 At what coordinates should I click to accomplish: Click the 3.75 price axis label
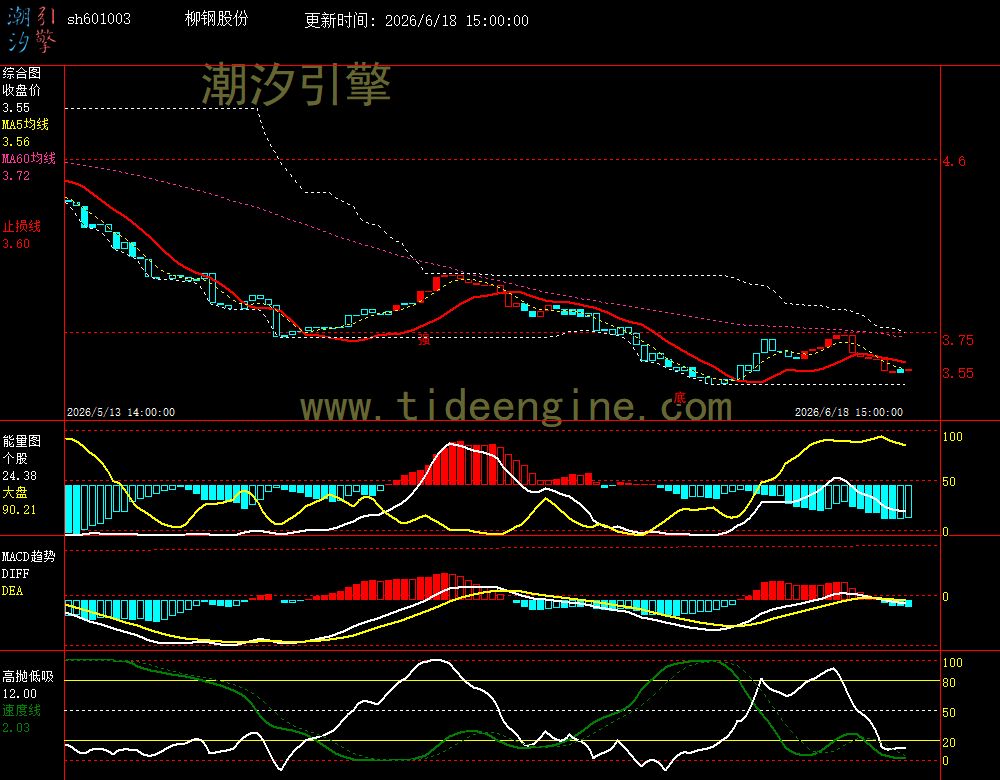[x=958, y=340]
